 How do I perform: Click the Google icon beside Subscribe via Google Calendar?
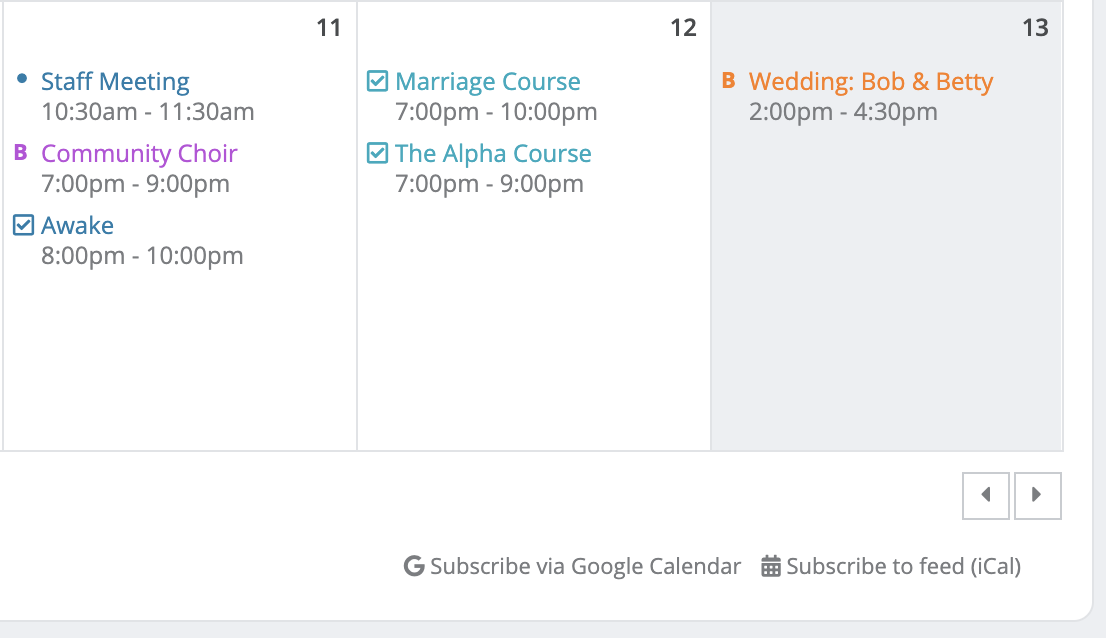tap(414, 567)
